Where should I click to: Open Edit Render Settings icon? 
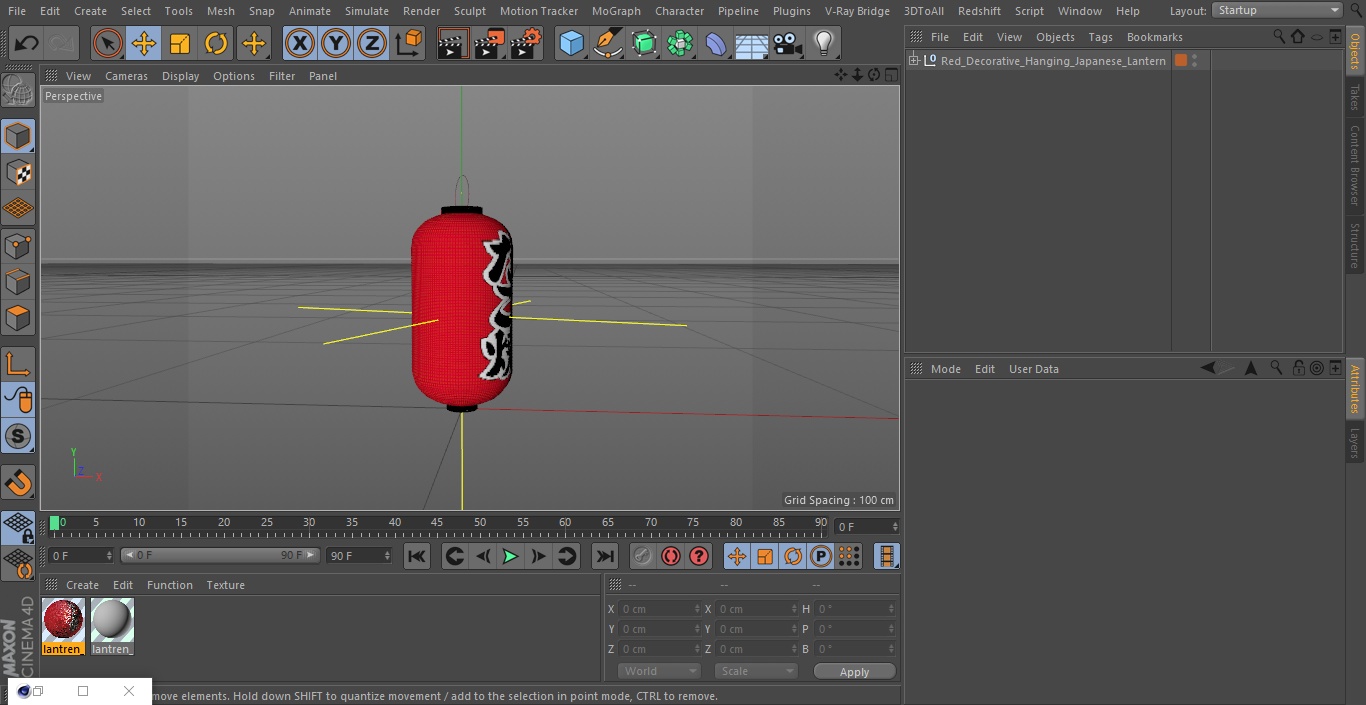tap(526, 44)
